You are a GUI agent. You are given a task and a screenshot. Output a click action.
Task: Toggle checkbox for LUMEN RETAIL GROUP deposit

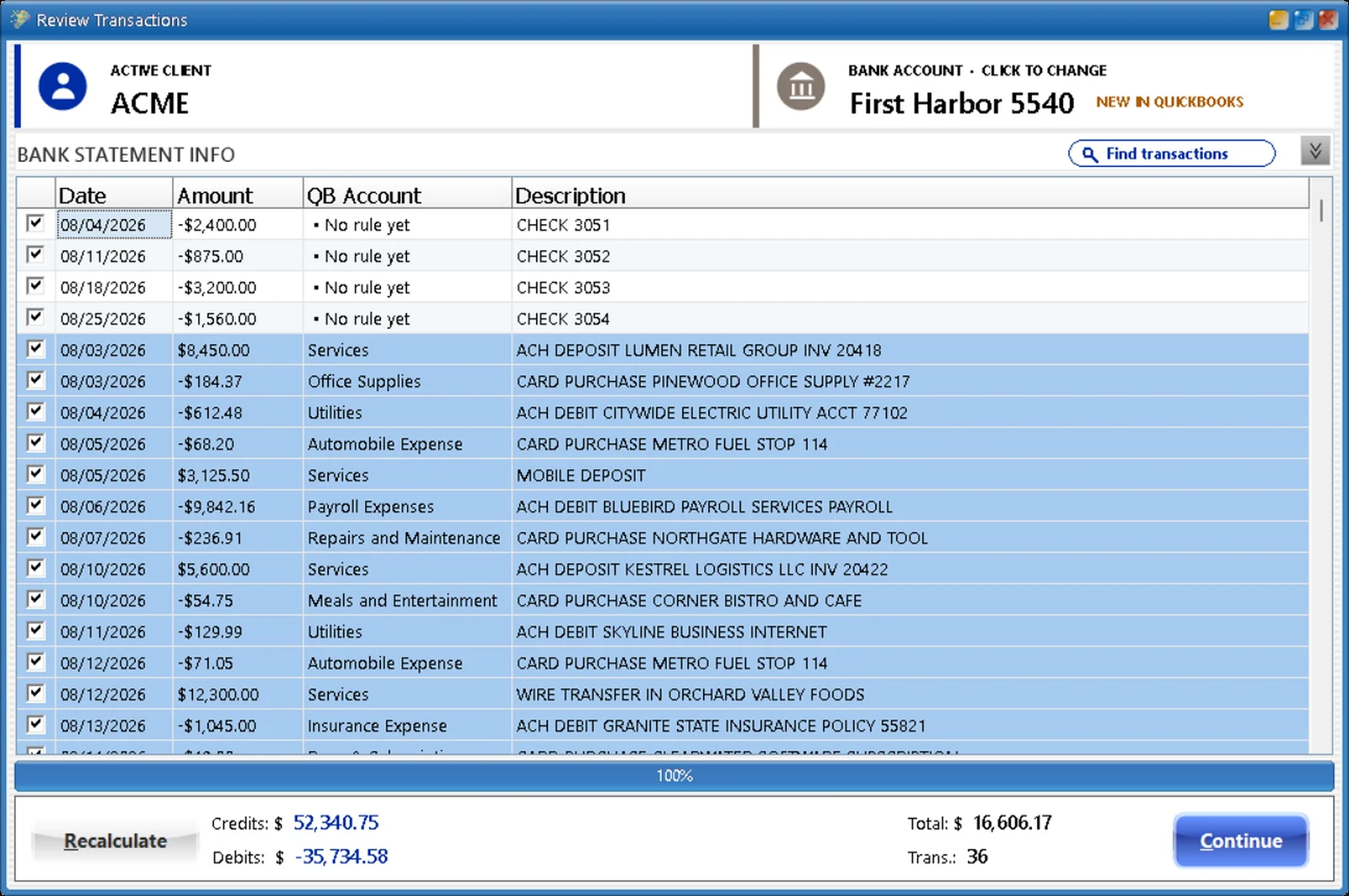click(35, 348)
